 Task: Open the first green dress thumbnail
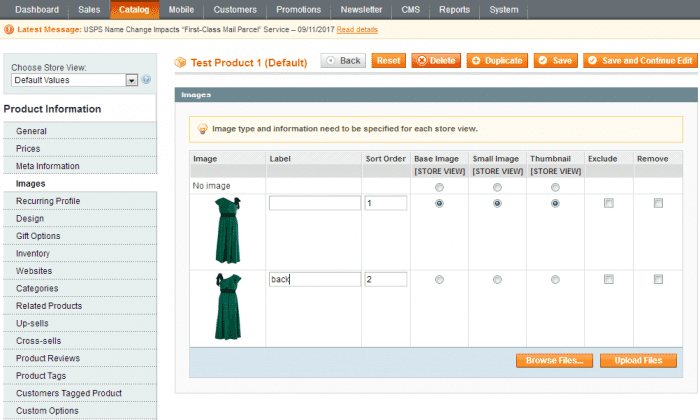click(228, 230)
